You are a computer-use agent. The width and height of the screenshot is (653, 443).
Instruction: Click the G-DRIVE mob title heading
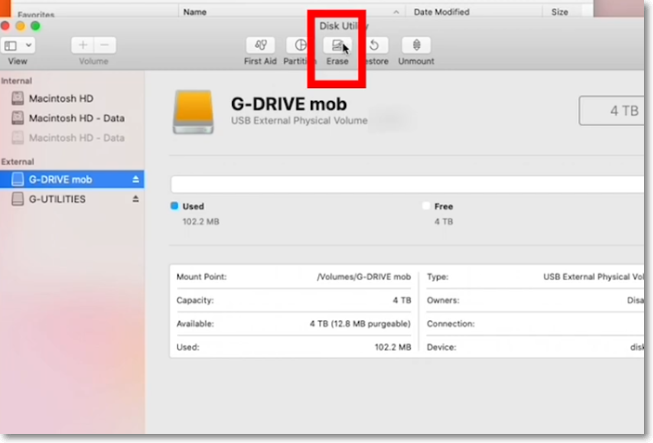click(x=289, y=104)
